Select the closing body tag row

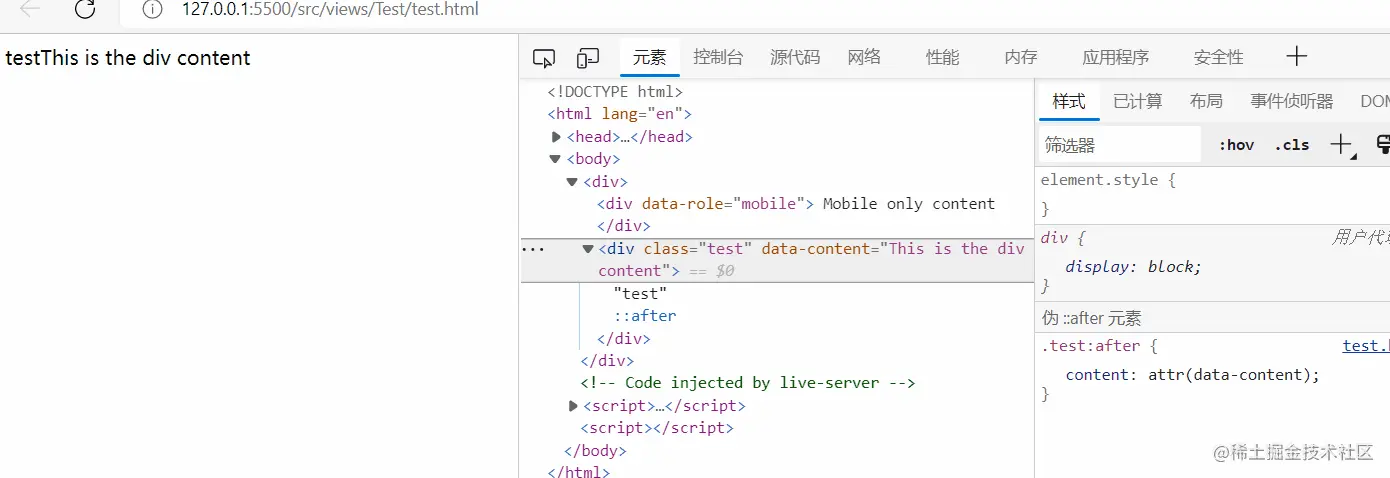pyautogui.click(x=596, y=451)
